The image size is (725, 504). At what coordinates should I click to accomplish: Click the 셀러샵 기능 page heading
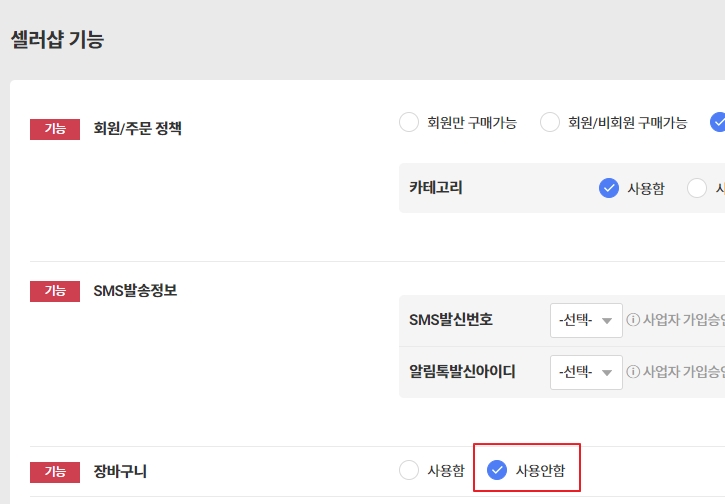[57, 39]
